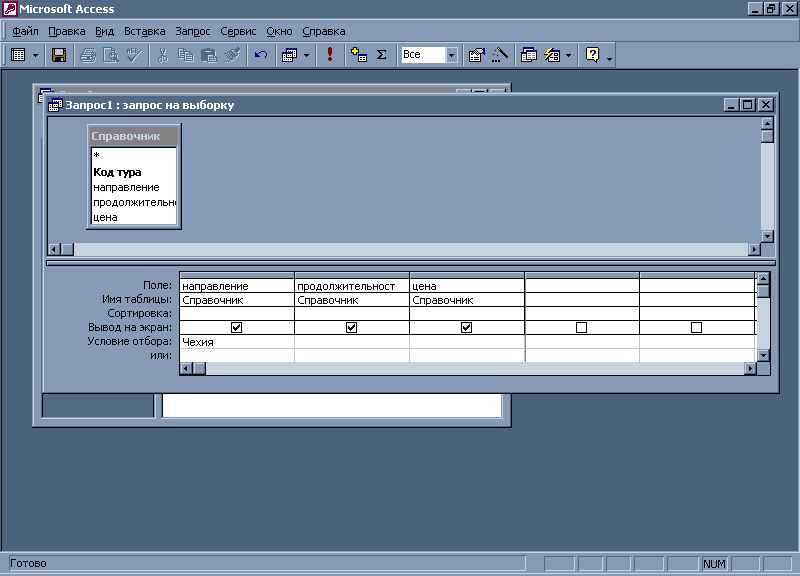This screenshot has width=800, height=576.
Task: Click left arrow of table pane horizontal scrollbar
Action: (x=54, y=249)
